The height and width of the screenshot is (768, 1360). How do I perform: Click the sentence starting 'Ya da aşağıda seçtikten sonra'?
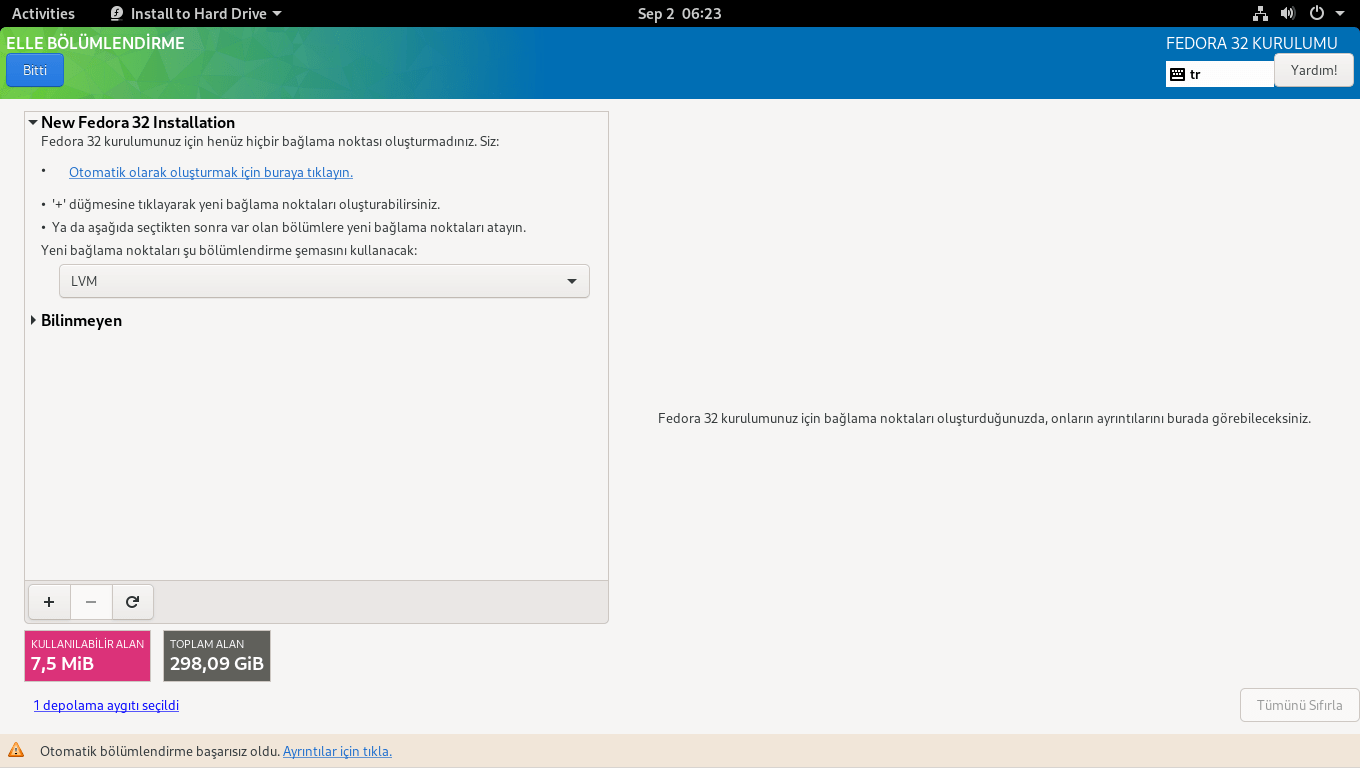[289, 227]
